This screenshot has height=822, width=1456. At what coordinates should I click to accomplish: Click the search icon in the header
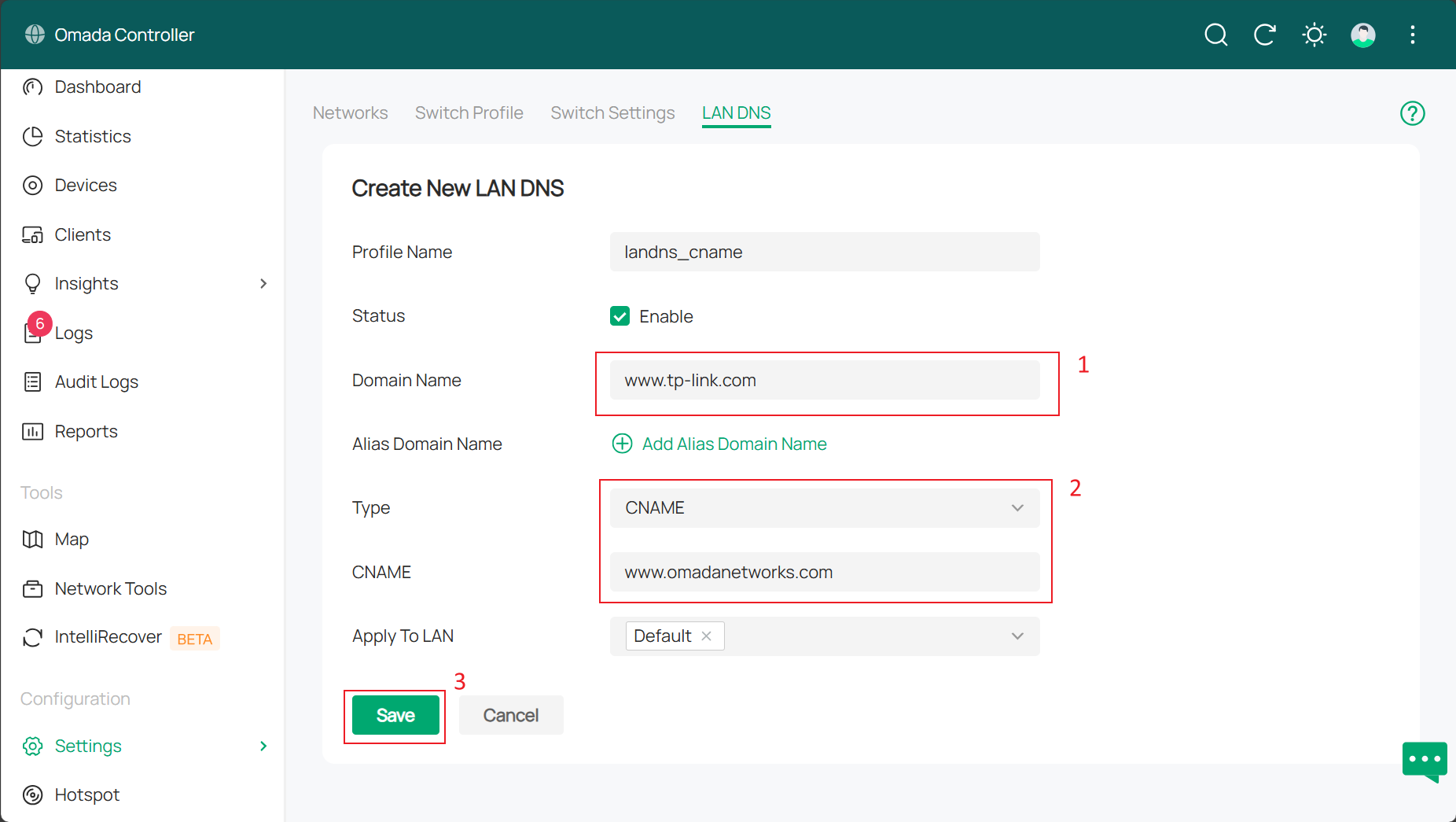(1215, 35)
